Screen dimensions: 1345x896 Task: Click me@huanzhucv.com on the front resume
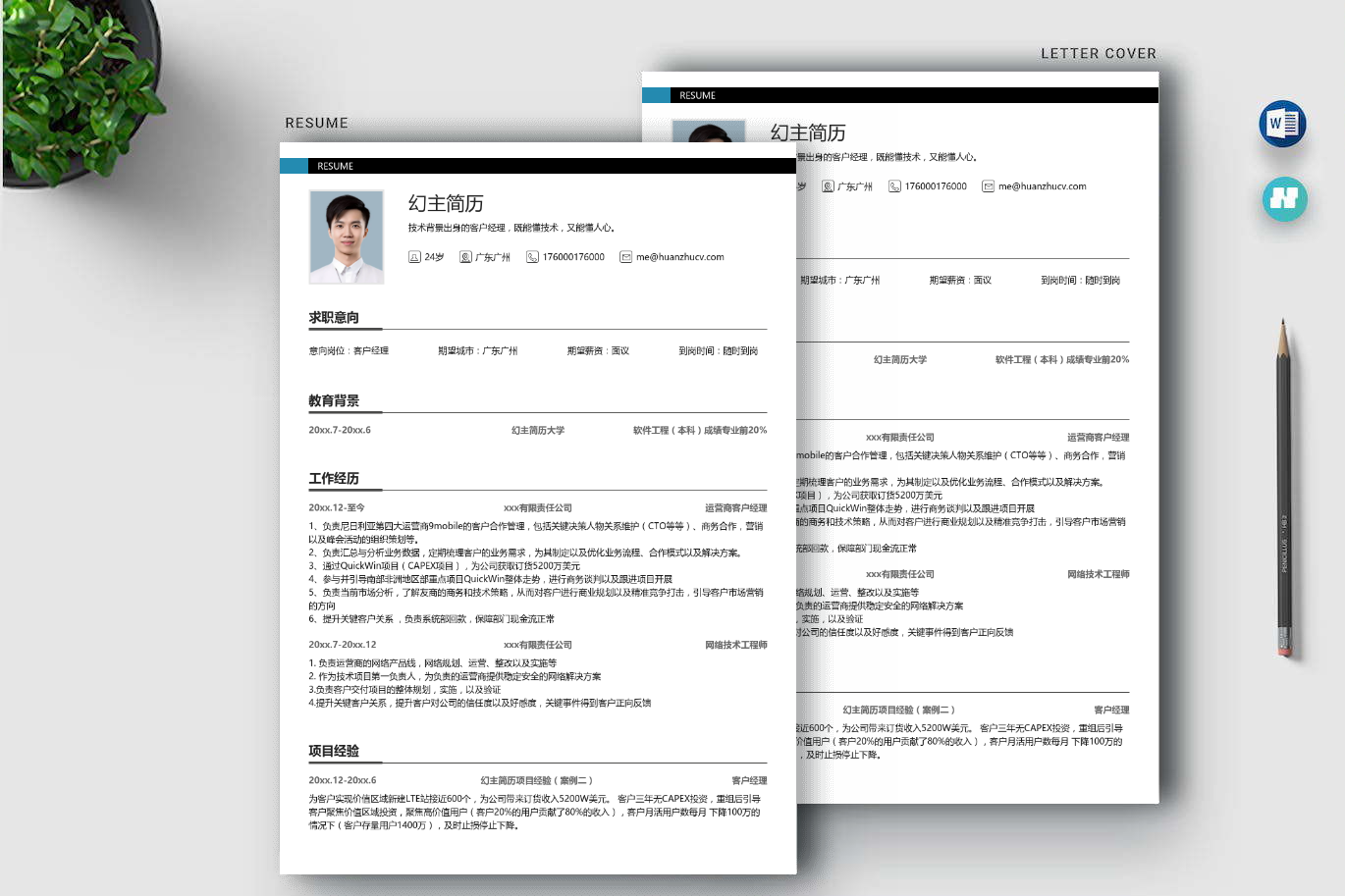[x=679, y=257]
